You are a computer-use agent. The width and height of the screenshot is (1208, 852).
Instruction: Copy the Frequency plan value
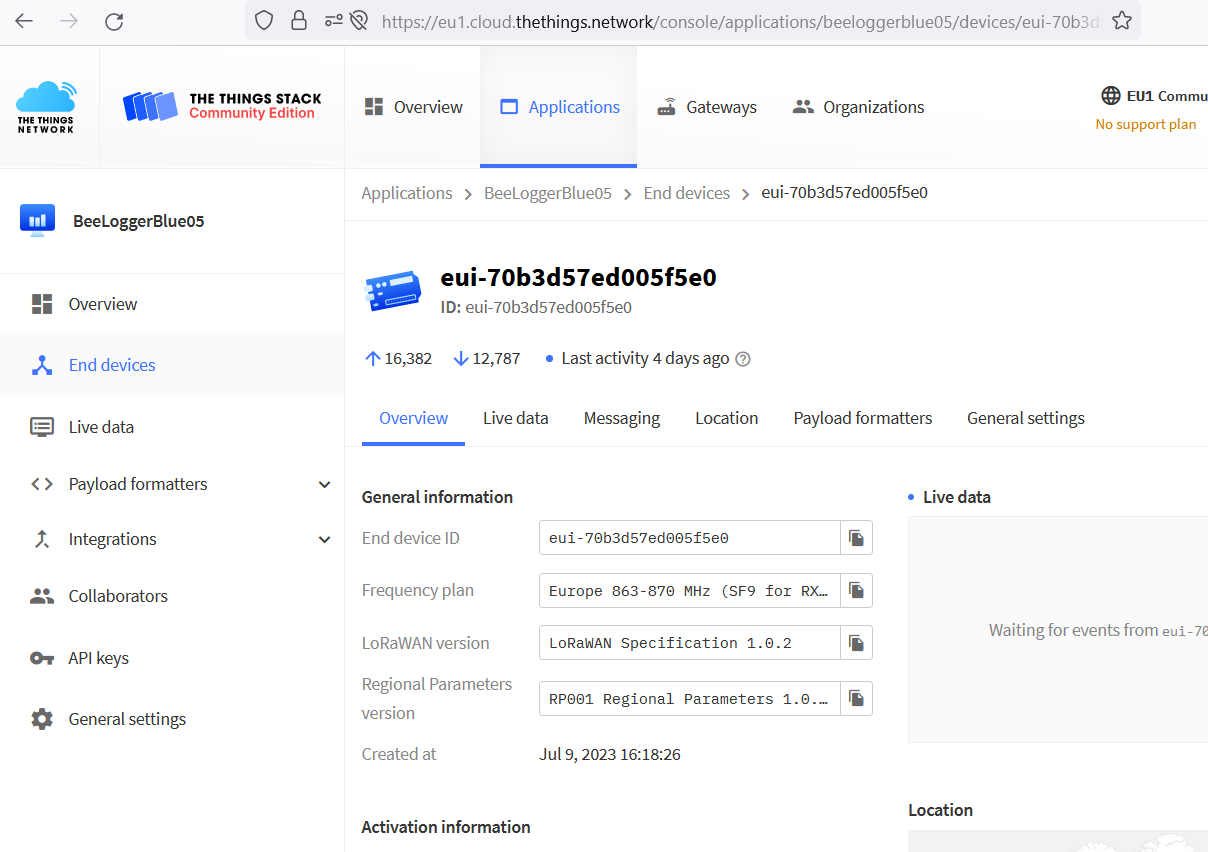(x=856, y=590)
